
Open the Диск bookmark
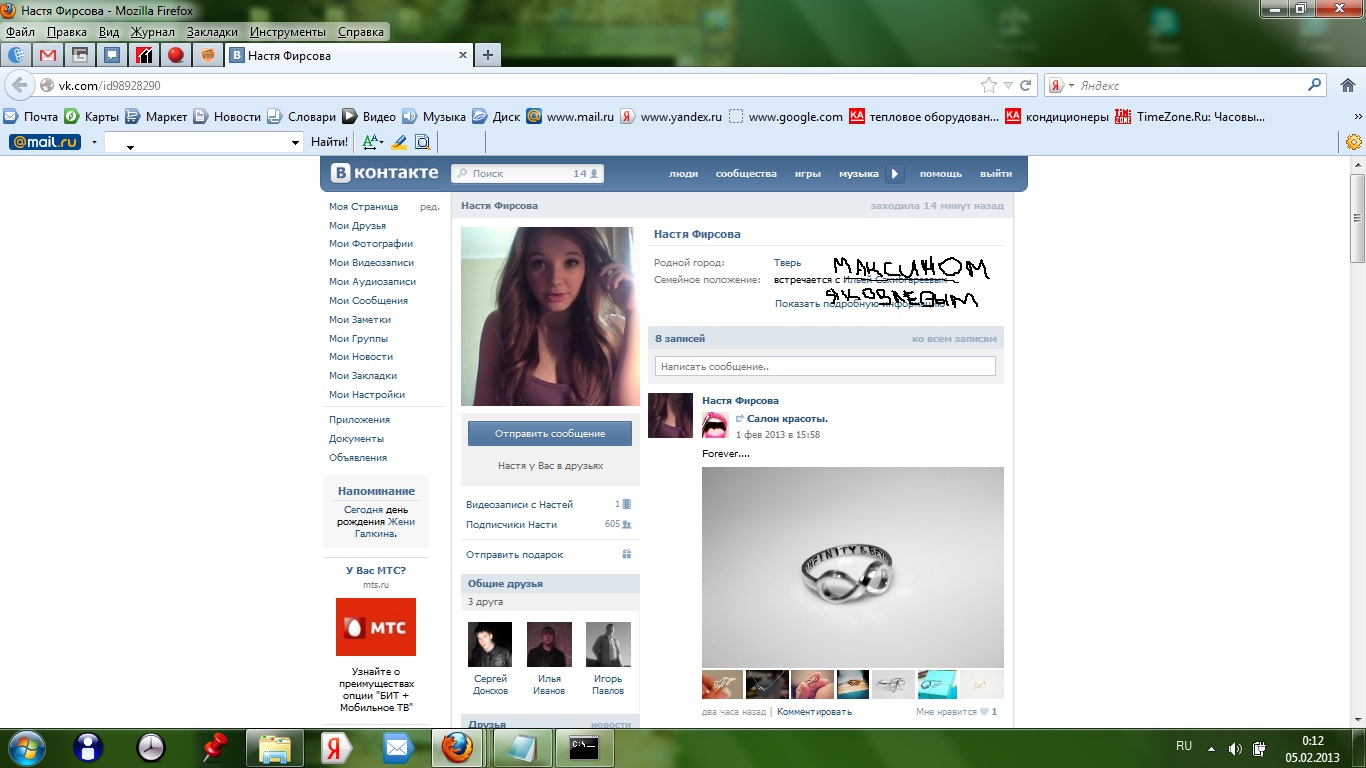click(x=496, y=116)
